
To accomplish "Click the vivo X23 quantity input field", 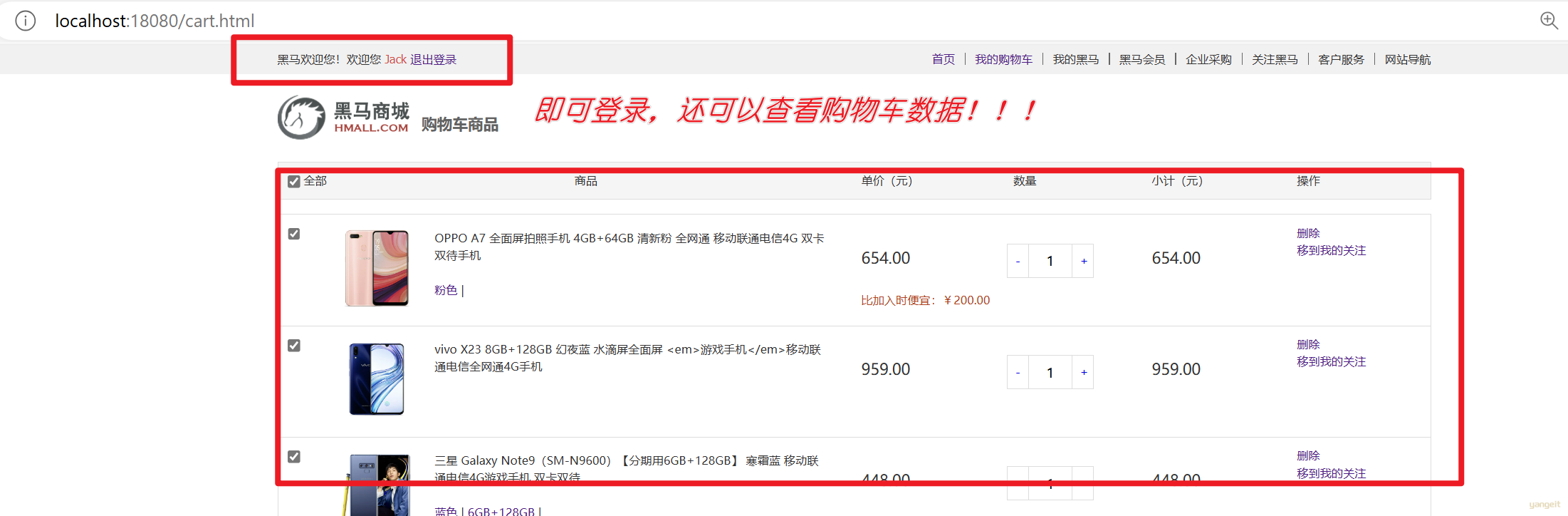I will pos(1050,372).
